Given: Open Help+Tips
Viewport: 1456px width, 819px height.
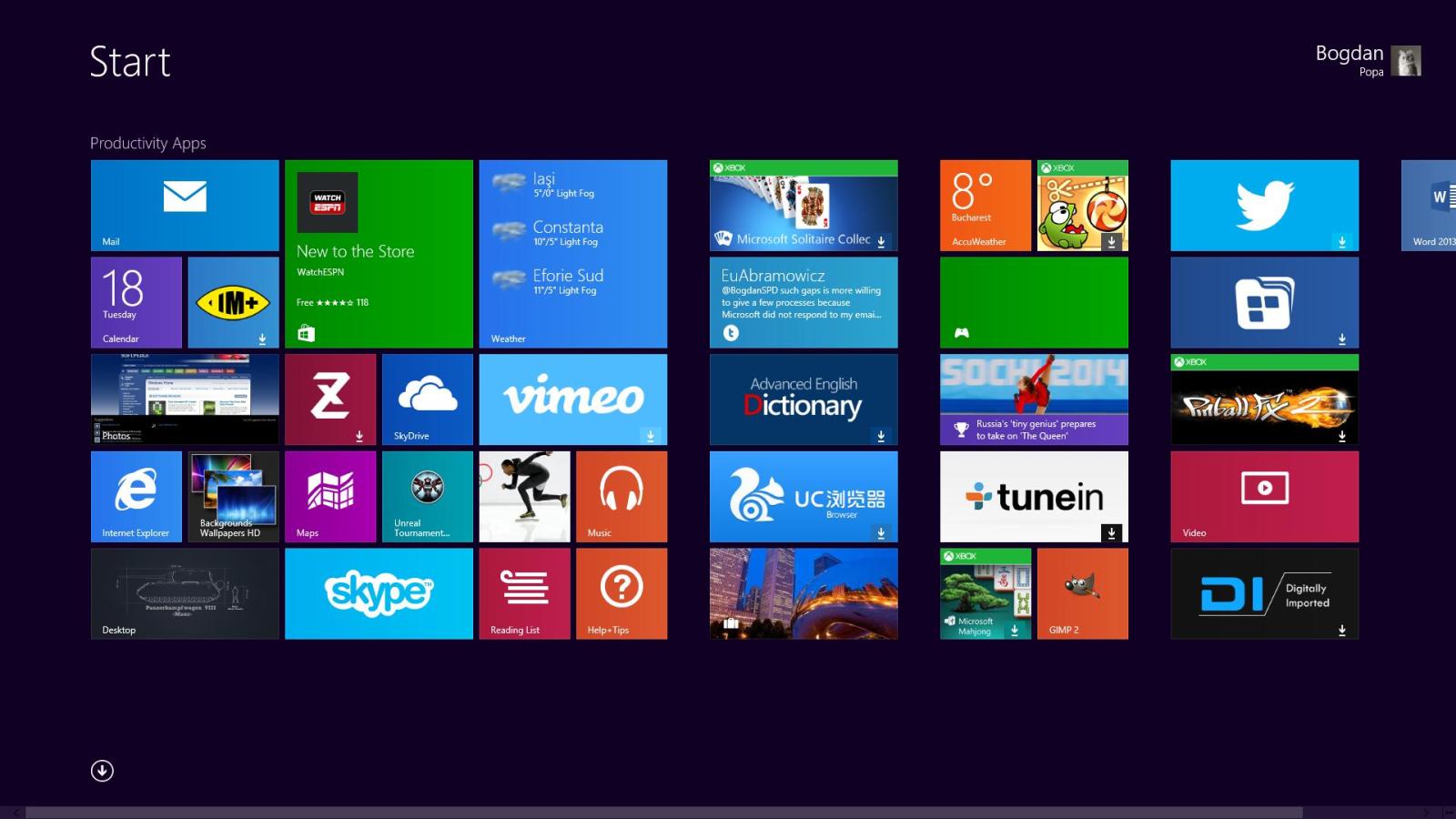Looking at the screenshot, I should 622,593.
